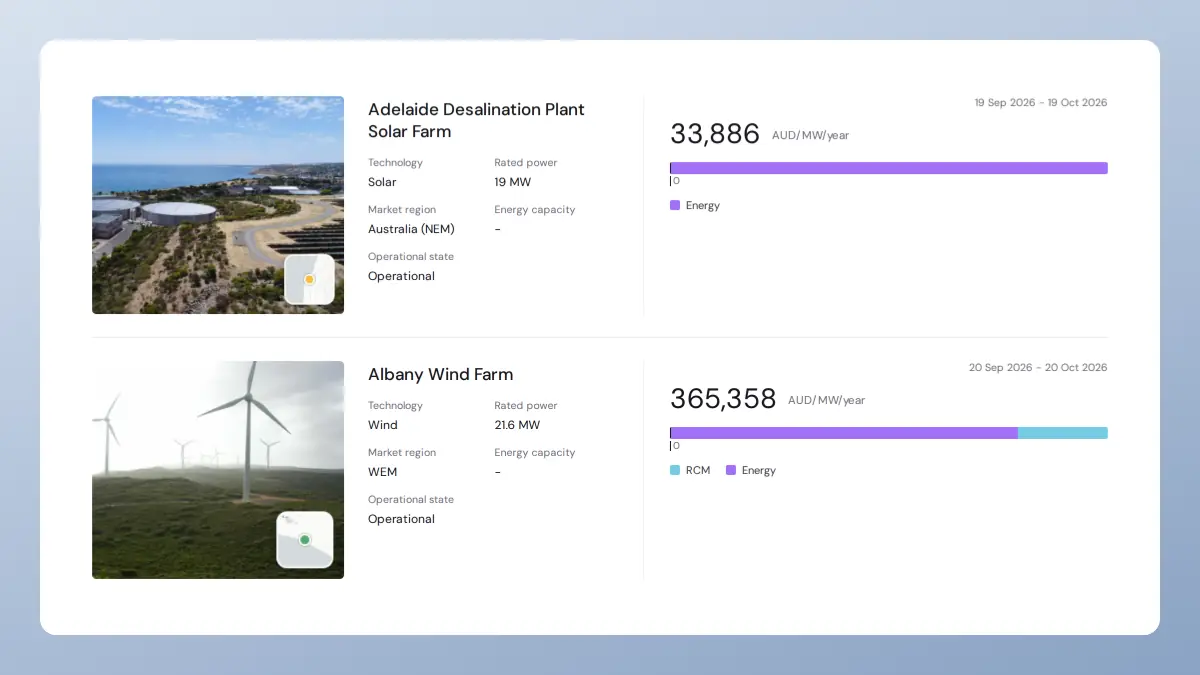Open the Albany Wind Farm title
1200x675 pixels.
(440, 374)
